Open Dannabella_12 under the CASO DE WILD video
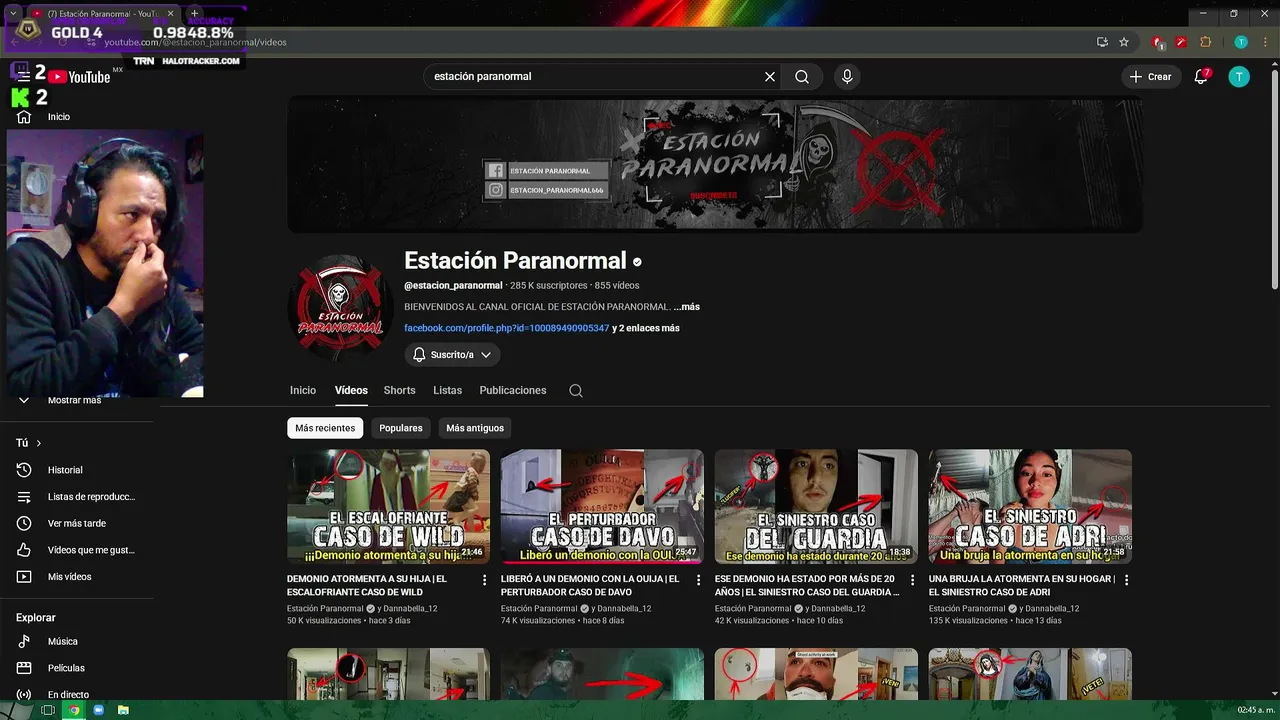 pos(410,609)
